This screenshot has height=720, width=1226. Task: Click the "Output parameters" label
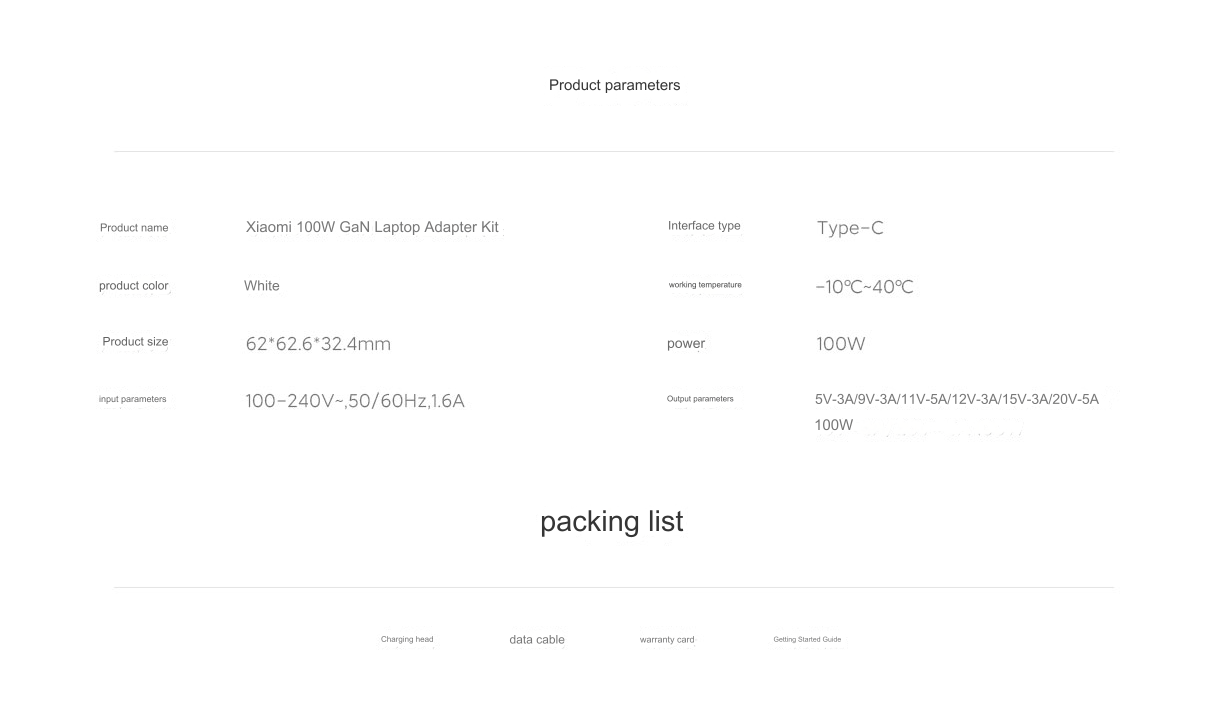700,399
